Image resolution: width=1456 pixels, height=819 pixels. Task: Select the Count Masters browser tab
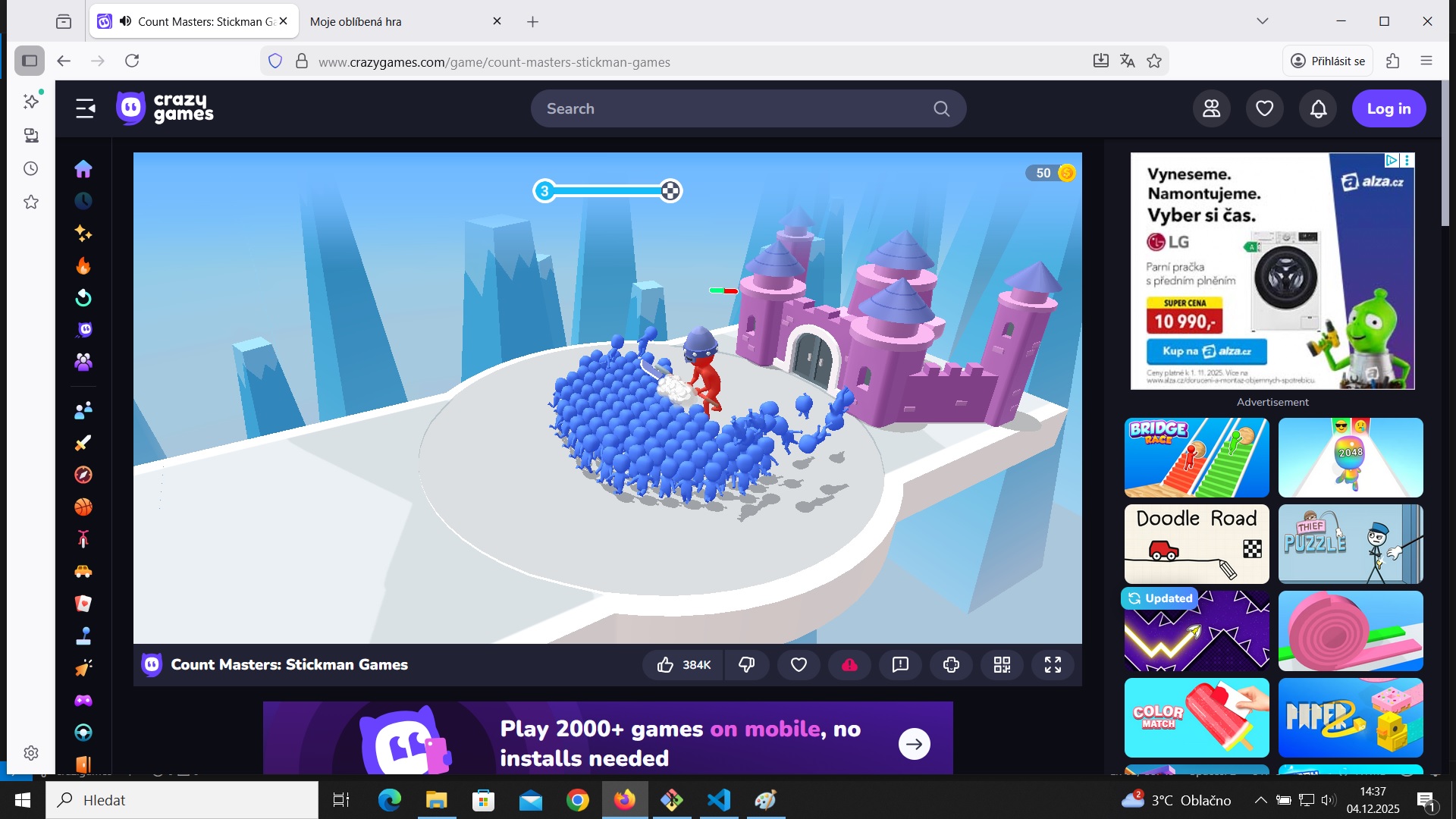(197, 21)
